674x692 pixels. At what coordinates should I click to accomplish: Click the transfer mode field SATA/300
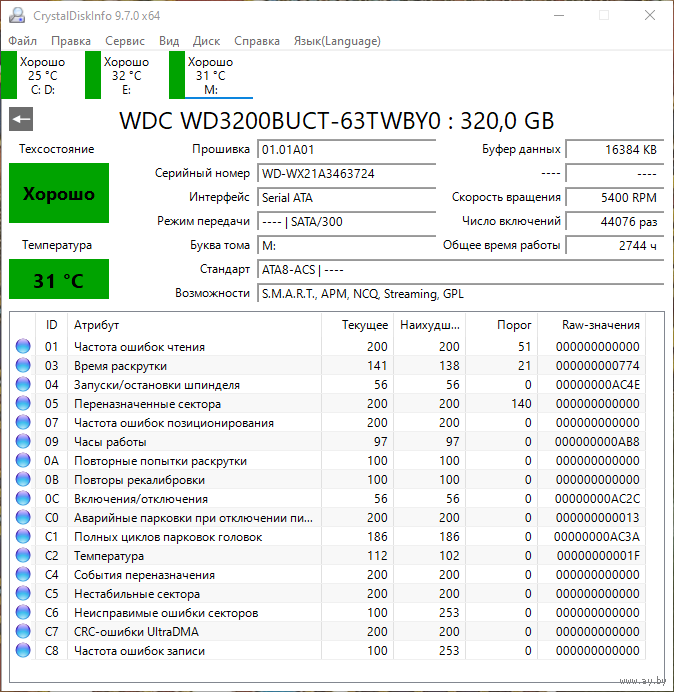coord(346,221)
